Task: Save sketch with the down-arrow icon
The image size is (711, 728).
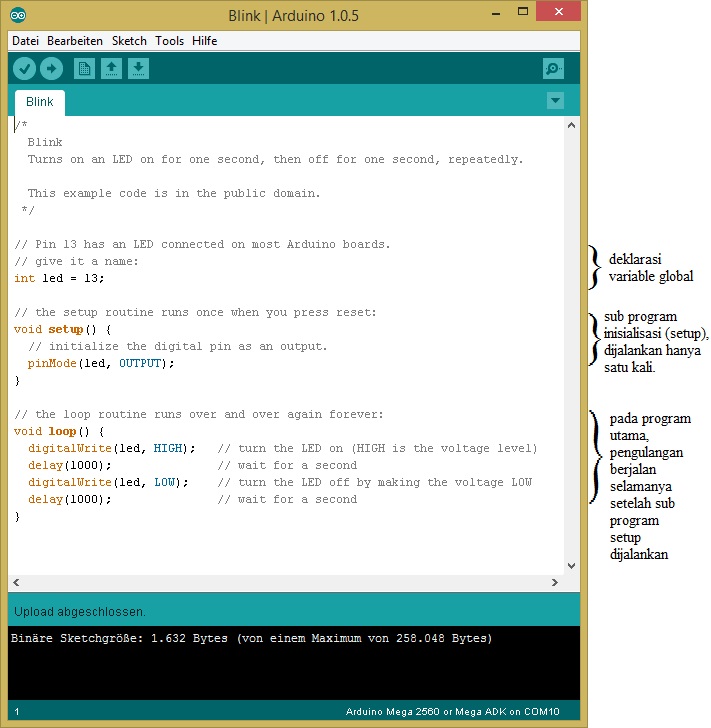Action: pos(139,68)
